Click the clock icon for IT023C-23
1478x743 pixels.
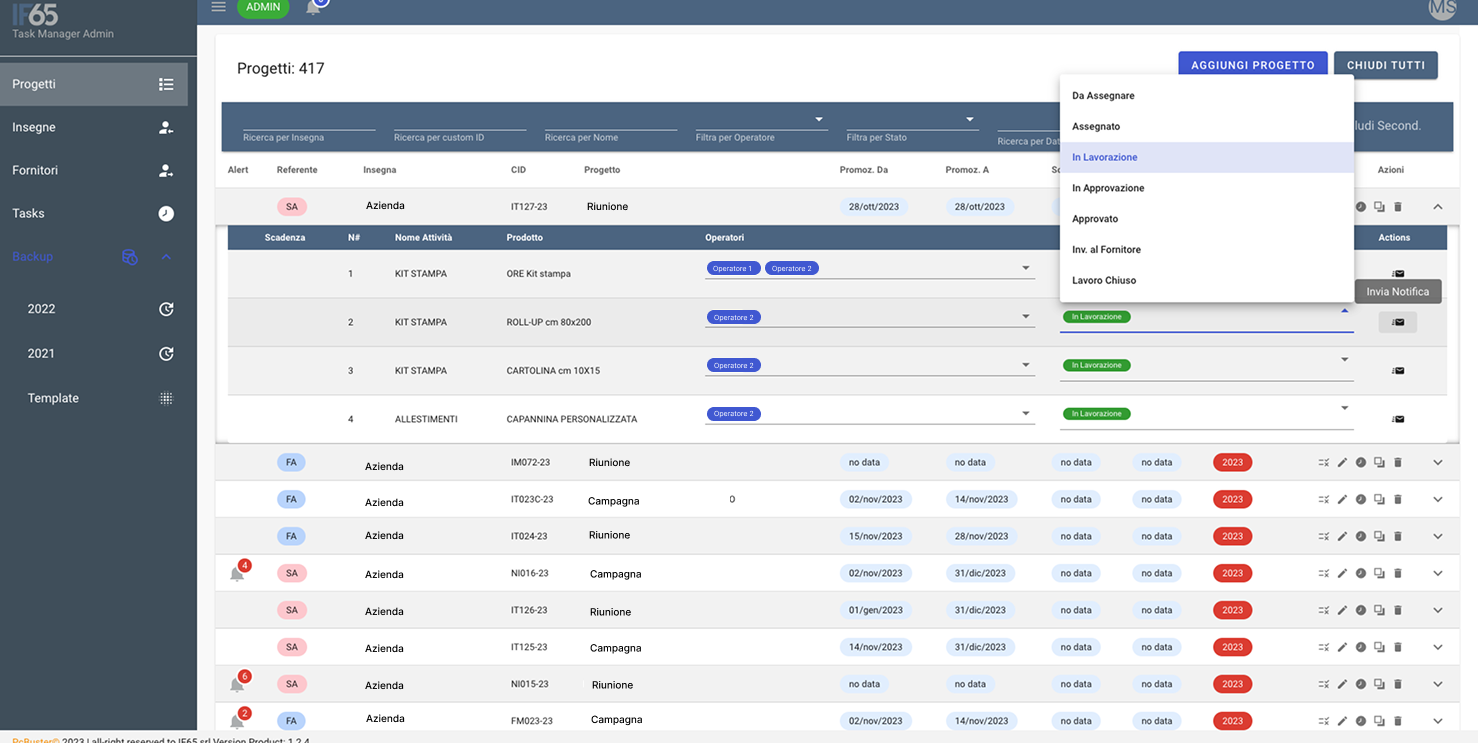pyautogui.click(x=1360, y=499)
